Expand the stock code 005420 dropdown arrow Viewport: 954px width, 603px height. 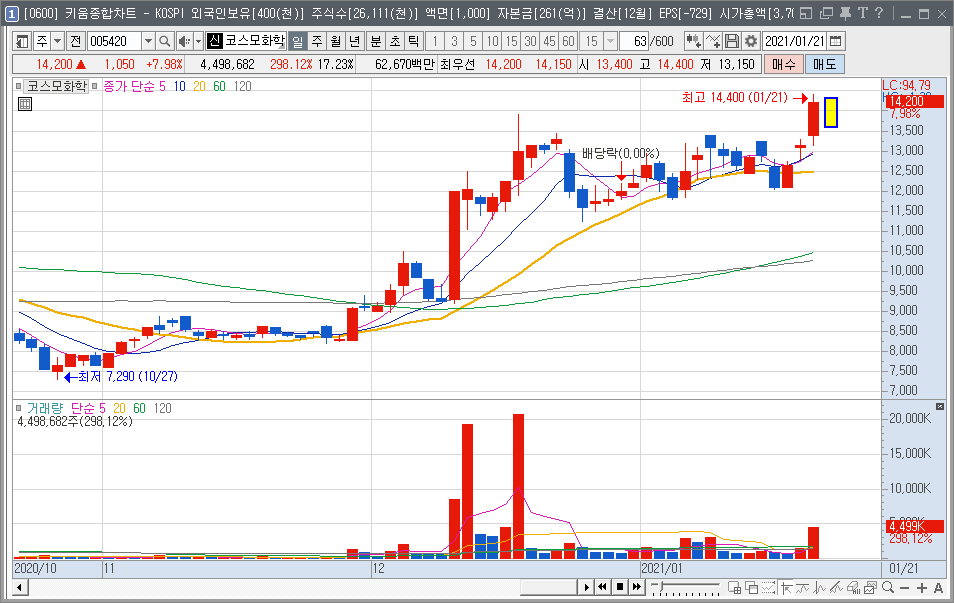pos(148,41)
